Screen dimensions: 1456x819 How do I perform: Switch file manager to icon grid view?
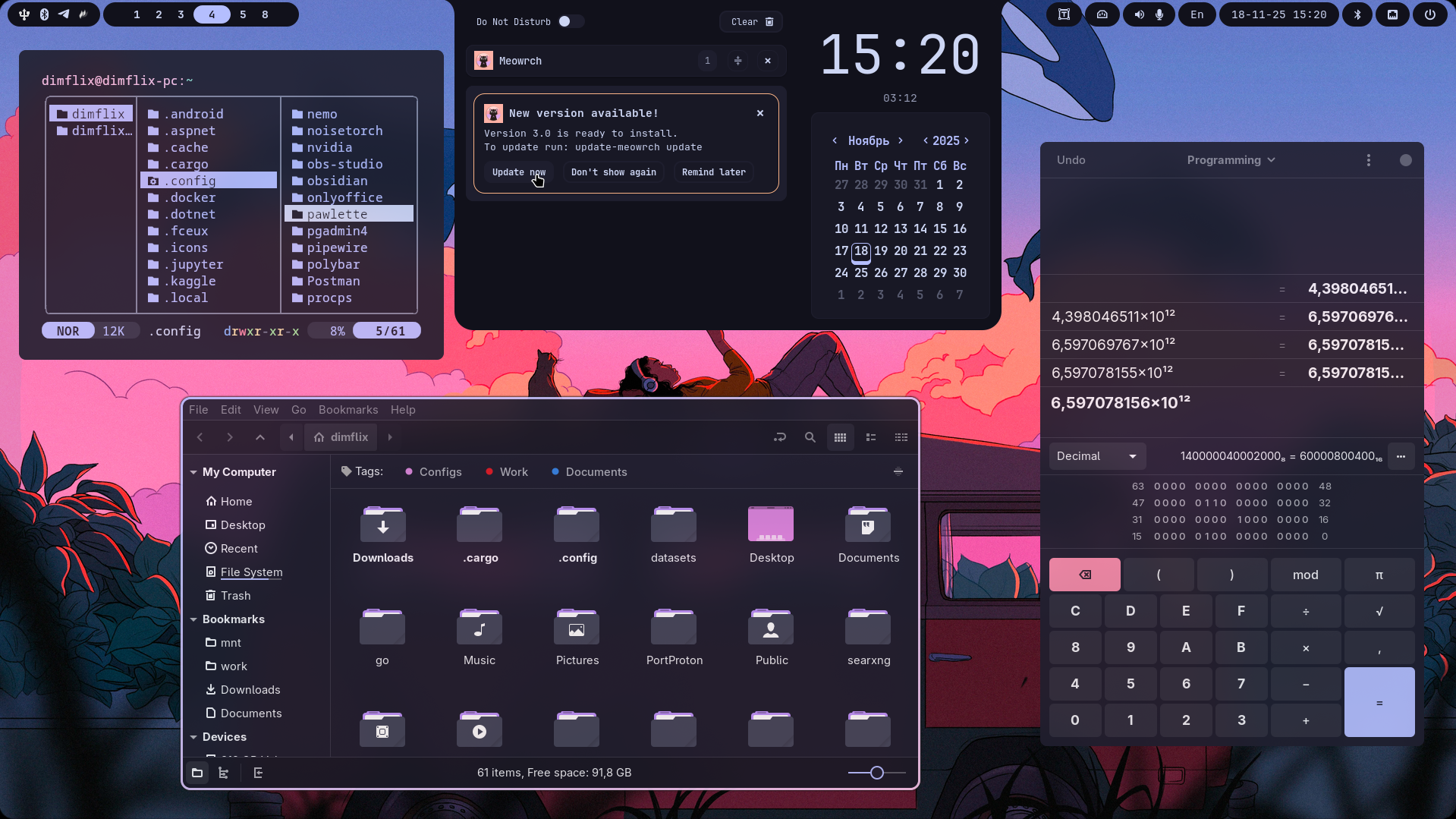(840, 437)
